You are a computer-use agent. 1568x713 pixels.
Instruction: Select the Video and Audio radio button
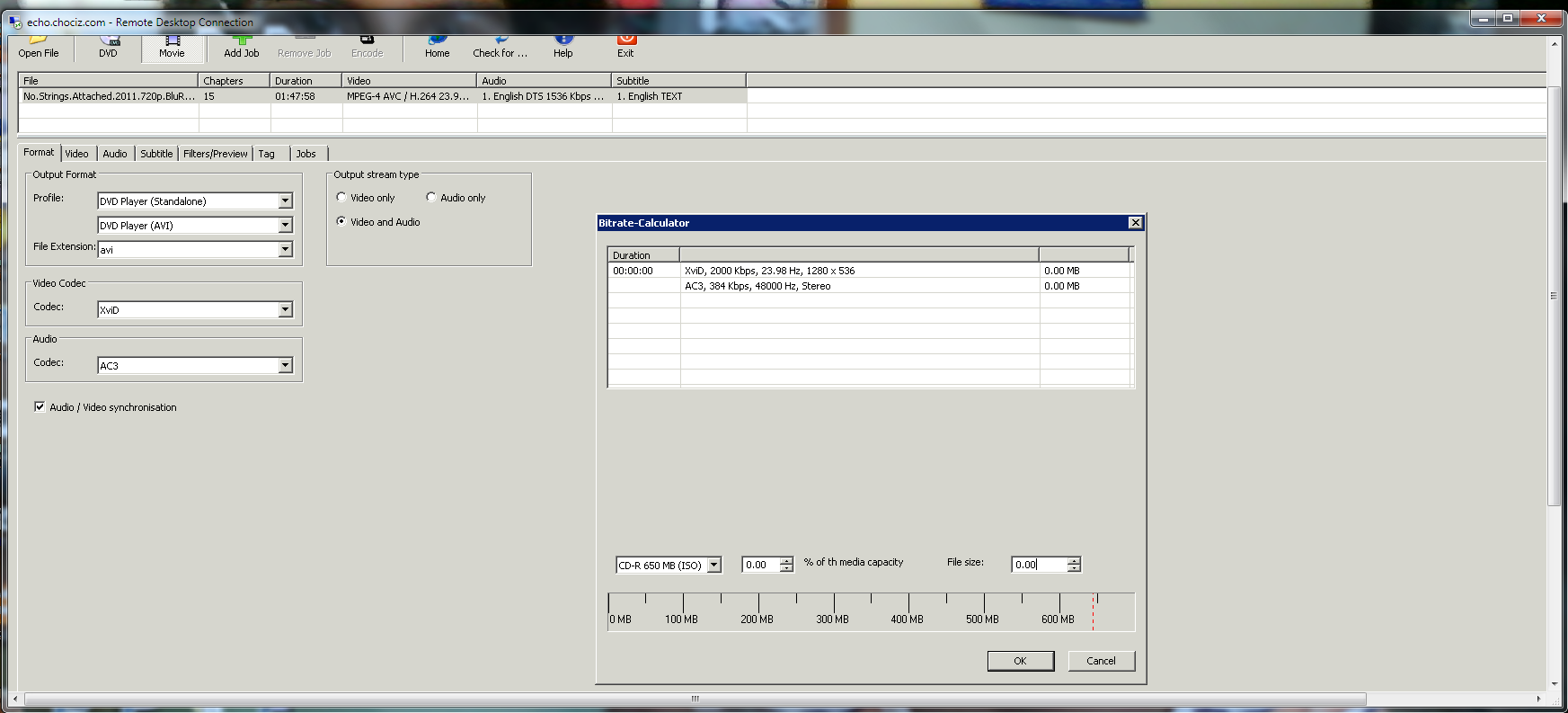pos(341,221)
